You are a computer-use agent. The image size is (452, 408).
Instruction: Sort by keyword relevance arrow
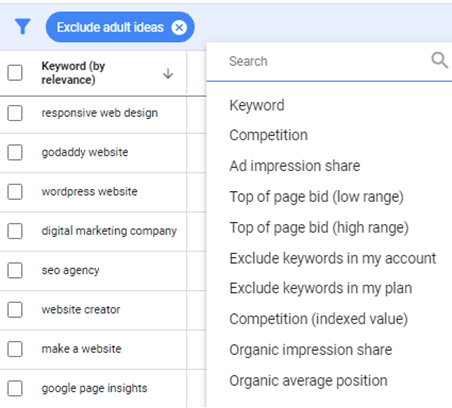168,73
